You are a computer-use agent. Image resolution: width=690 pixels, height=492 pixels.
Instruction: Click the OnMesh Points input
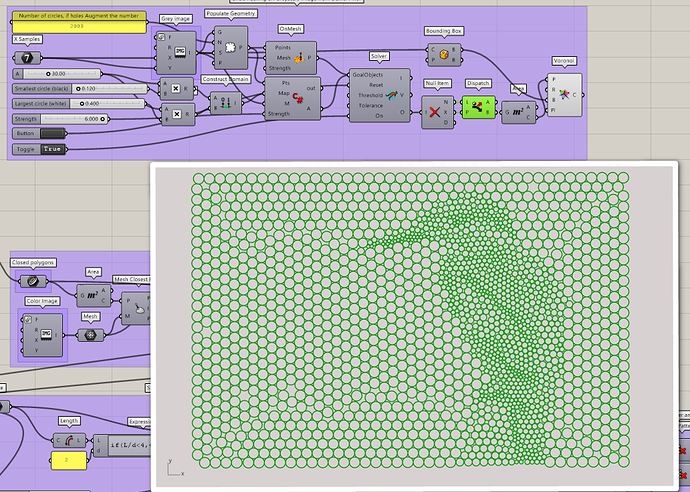pyautogui.click(x=283, y=47)
